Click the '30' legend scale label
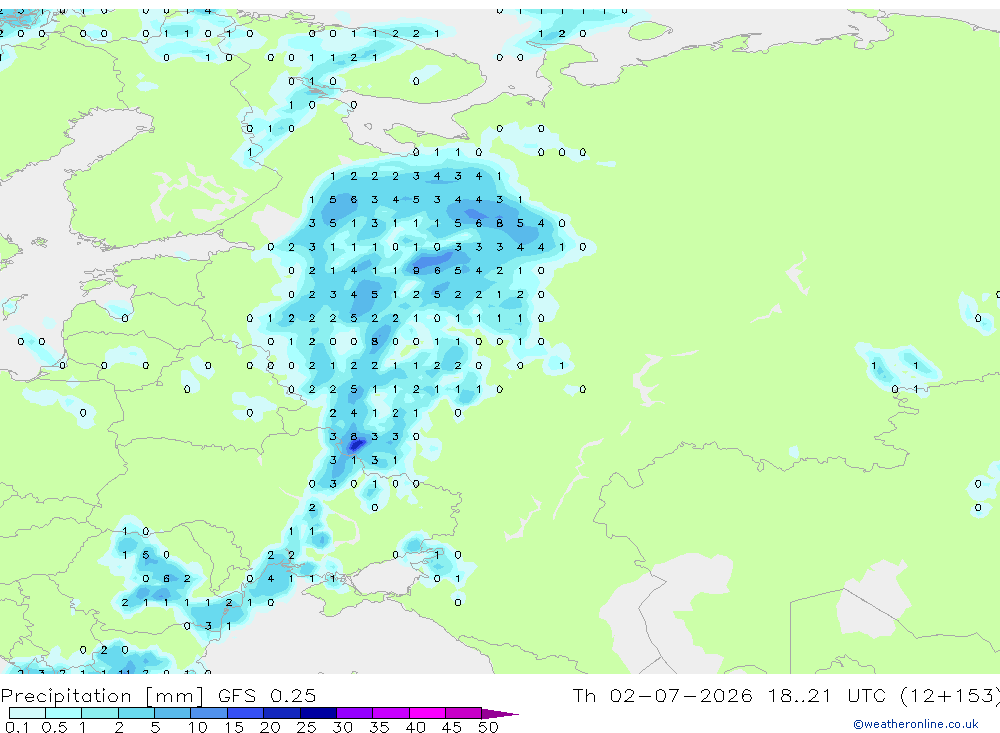 (342, 727)
